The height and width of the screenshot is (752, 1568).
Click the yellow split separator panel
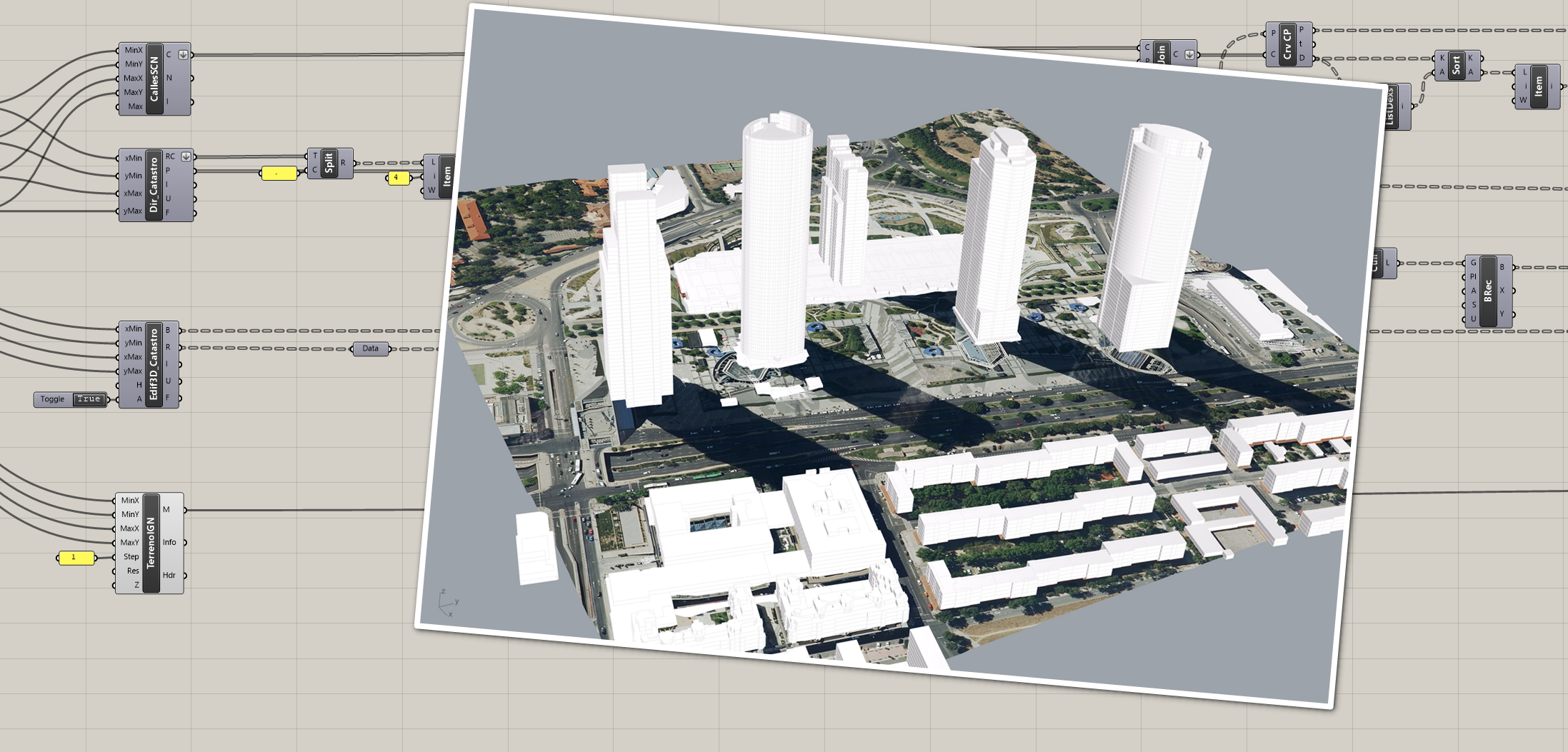point(279,174)
